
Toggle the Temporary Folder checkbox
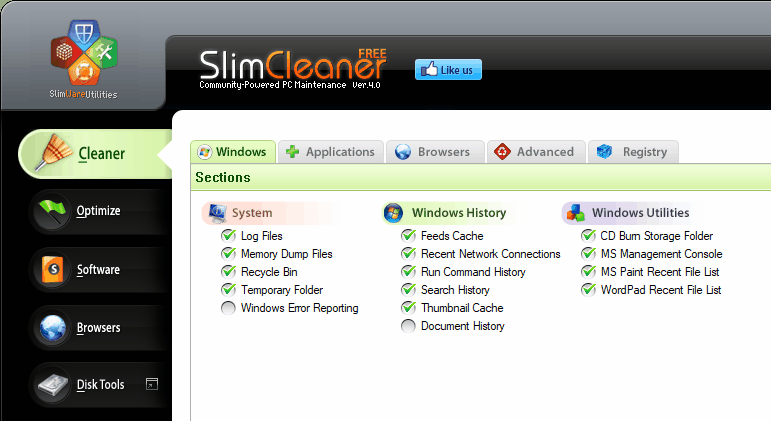coord(229,290)
